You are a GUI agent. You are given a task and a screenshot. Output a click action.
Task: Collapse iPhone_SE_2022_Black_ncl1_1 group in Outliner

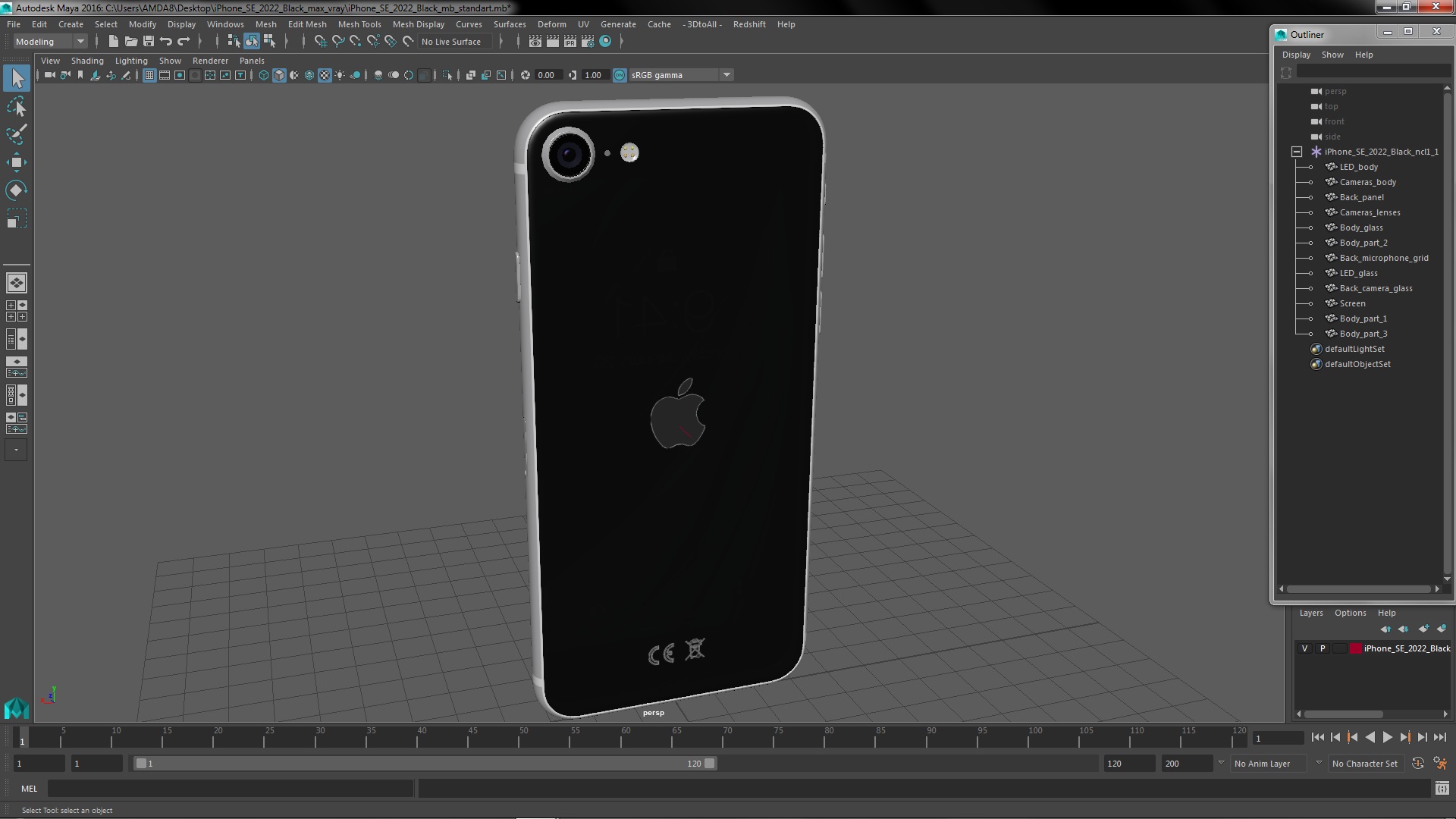pos(1297,152)
